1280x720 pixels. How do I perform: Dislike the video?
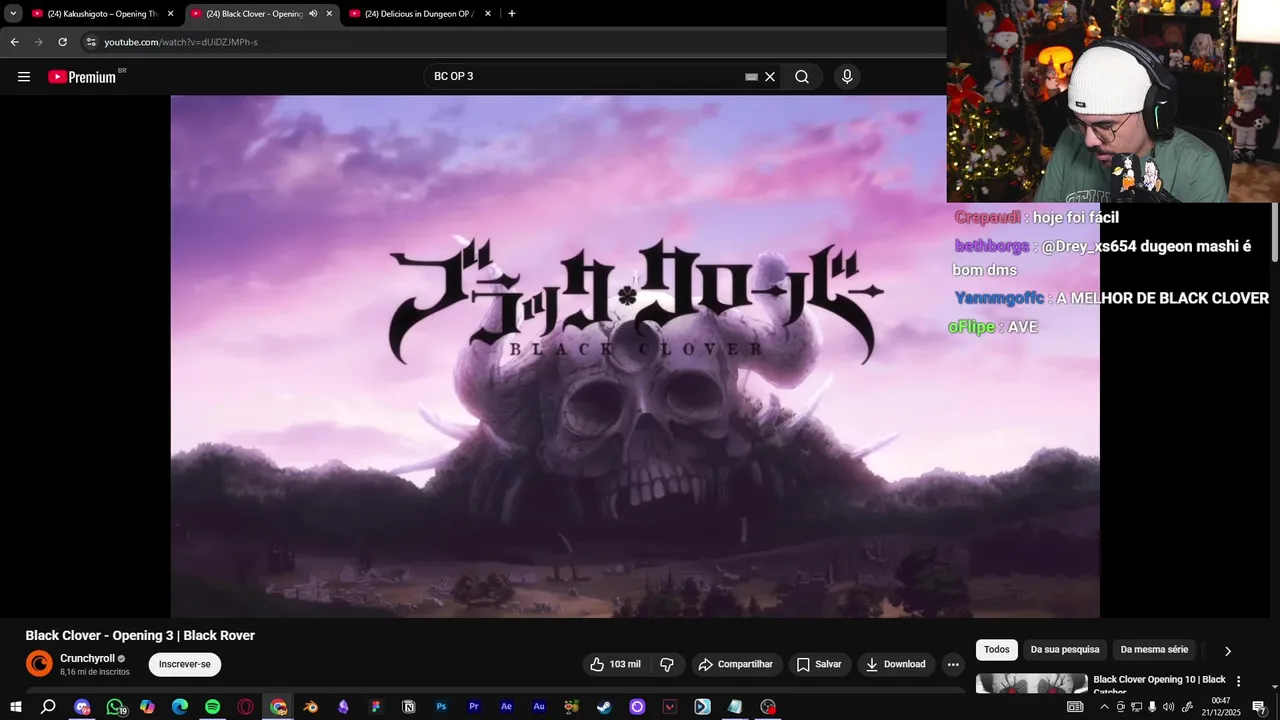(667, 664)
